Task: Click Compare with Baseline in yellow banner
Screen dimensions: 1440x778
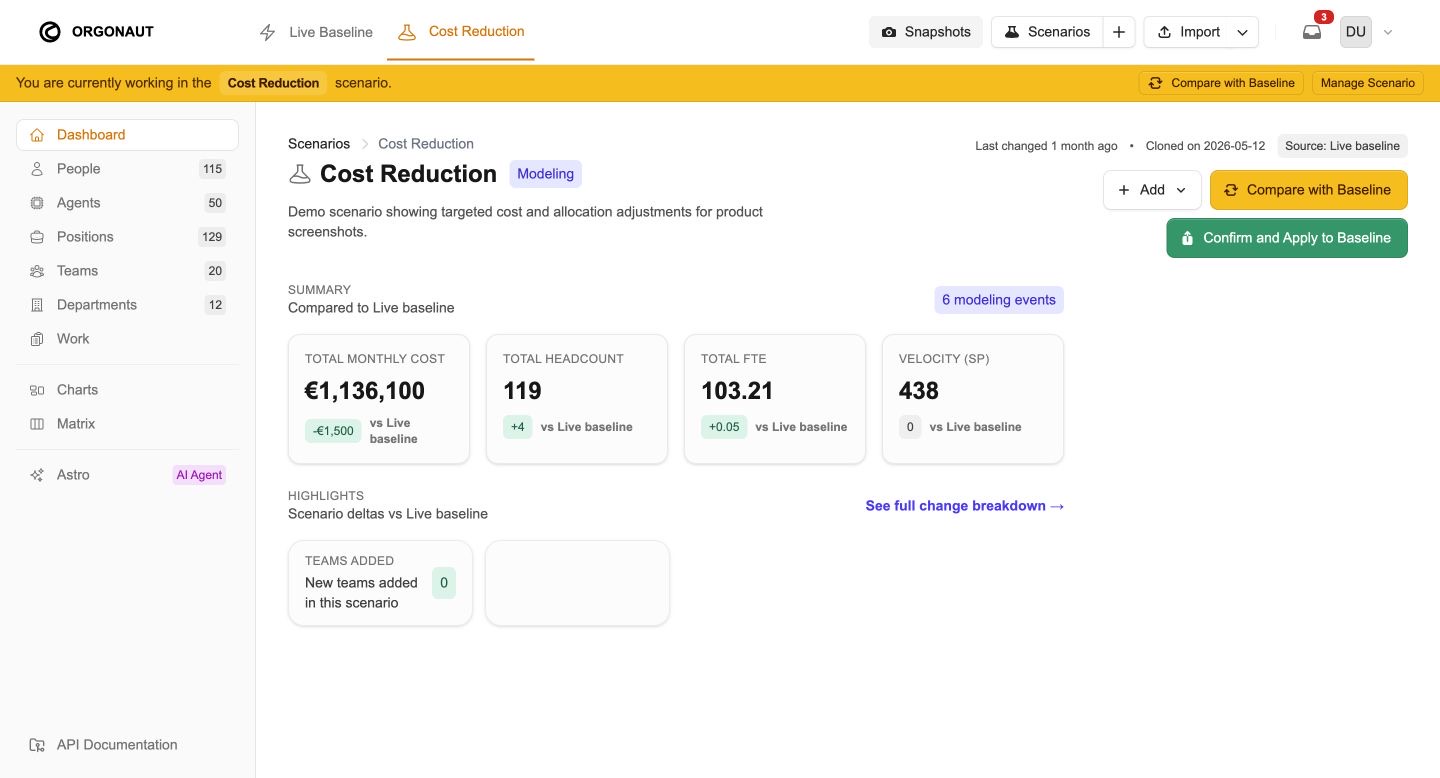Action: [x=1221, y=83]
